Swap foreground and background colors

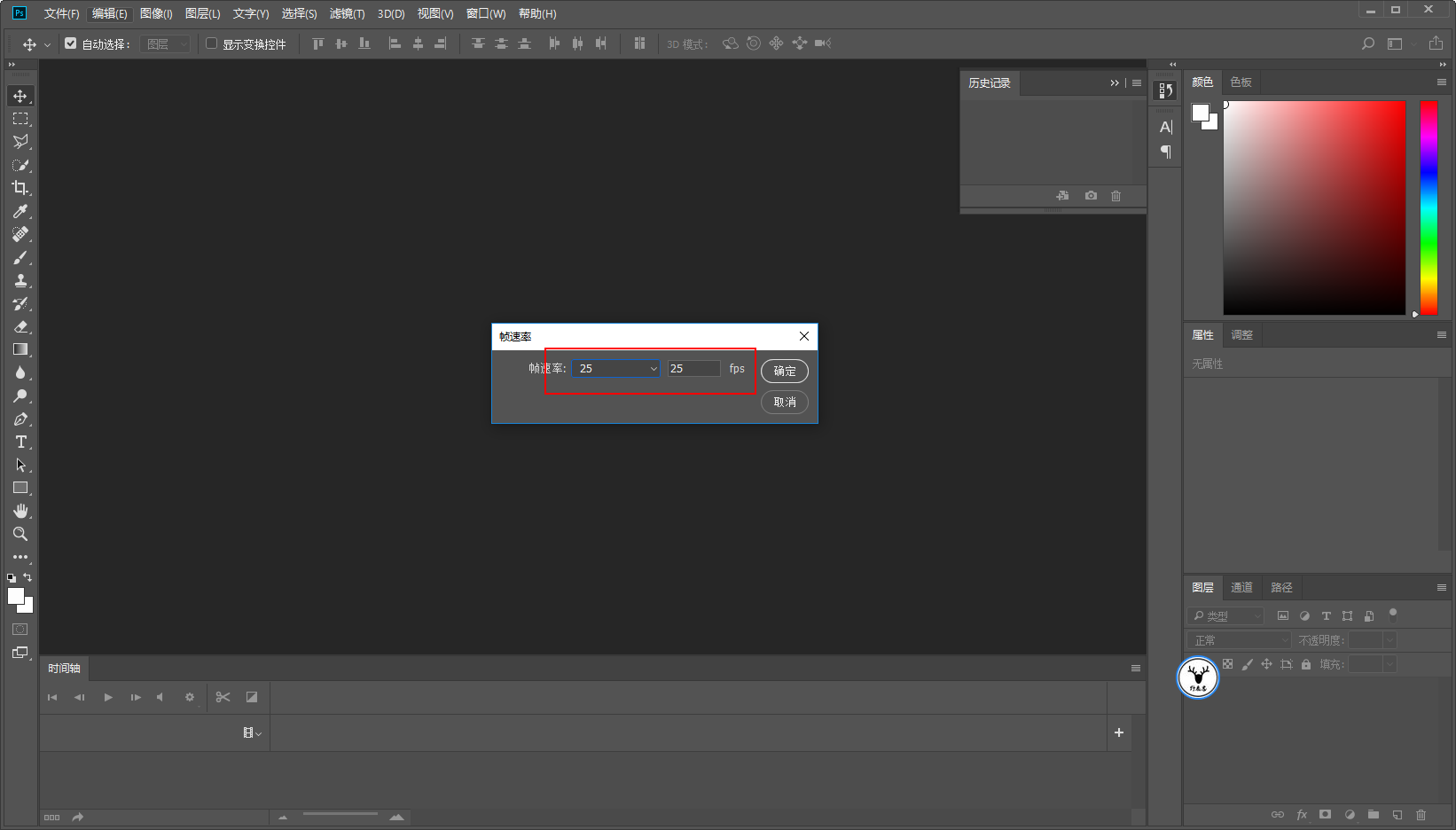[27, 577]
